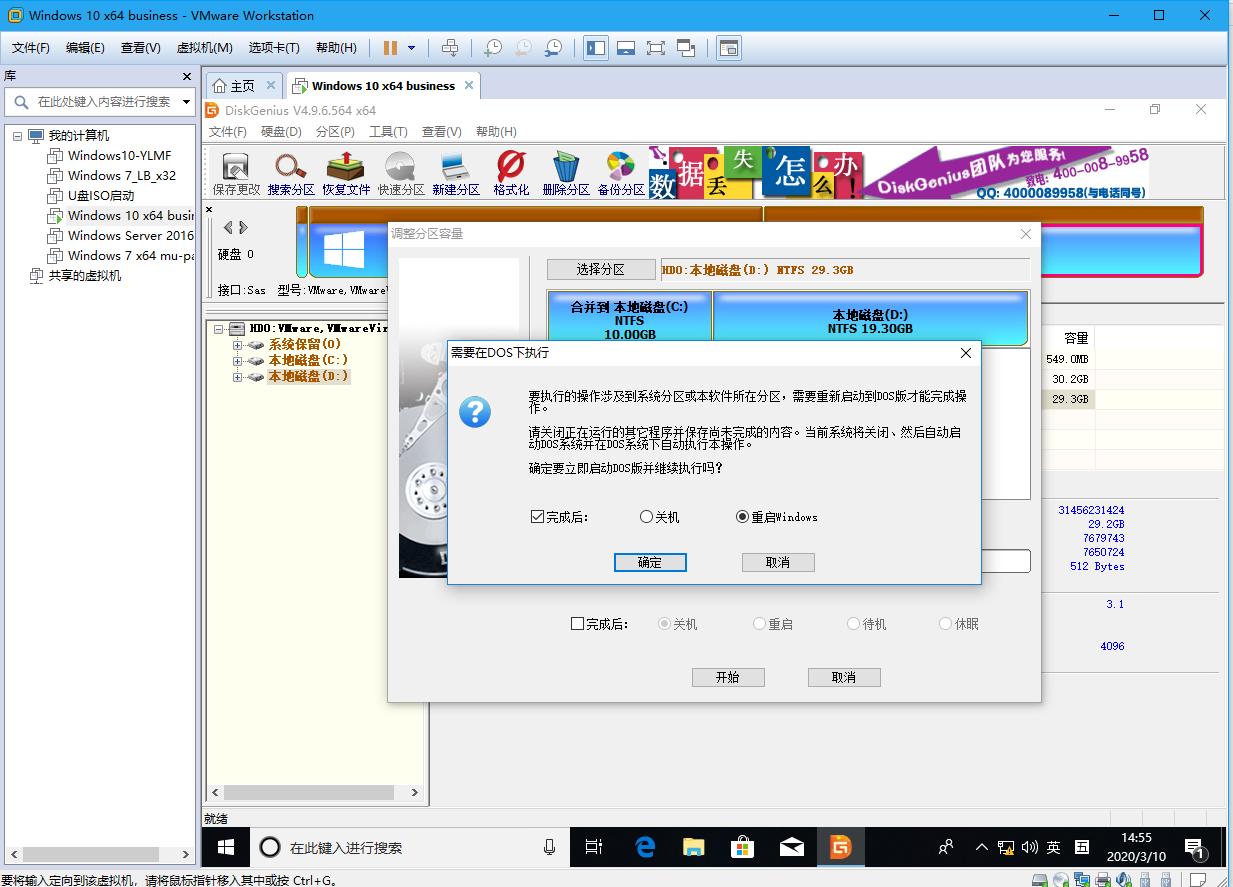The height and width of the screenshot is (887, 1233).
Task: Select the 搜索分区 tool
Action: [290, 170]
